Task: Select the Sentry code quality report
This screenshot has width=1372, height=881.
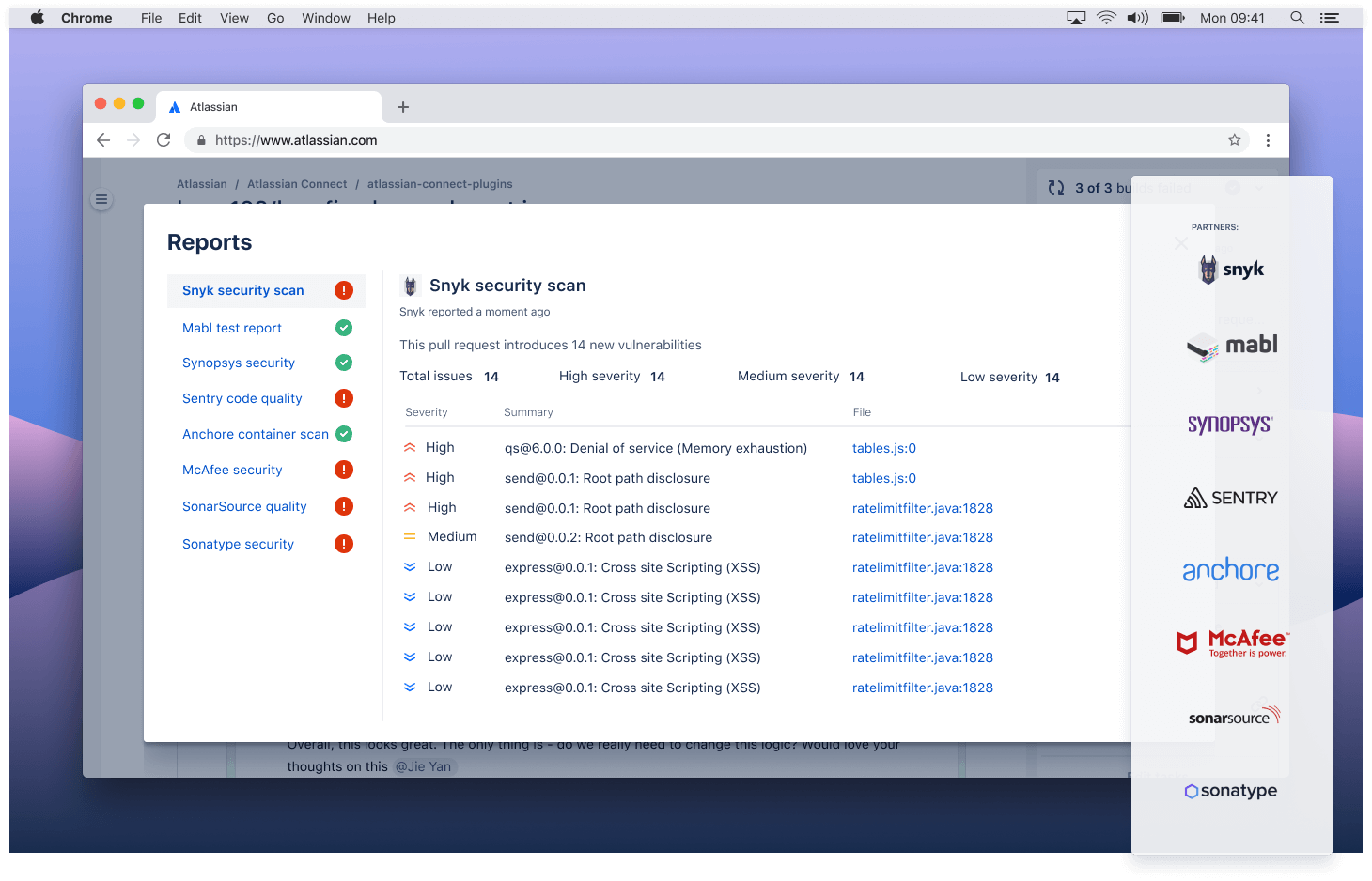Action: 242,398
